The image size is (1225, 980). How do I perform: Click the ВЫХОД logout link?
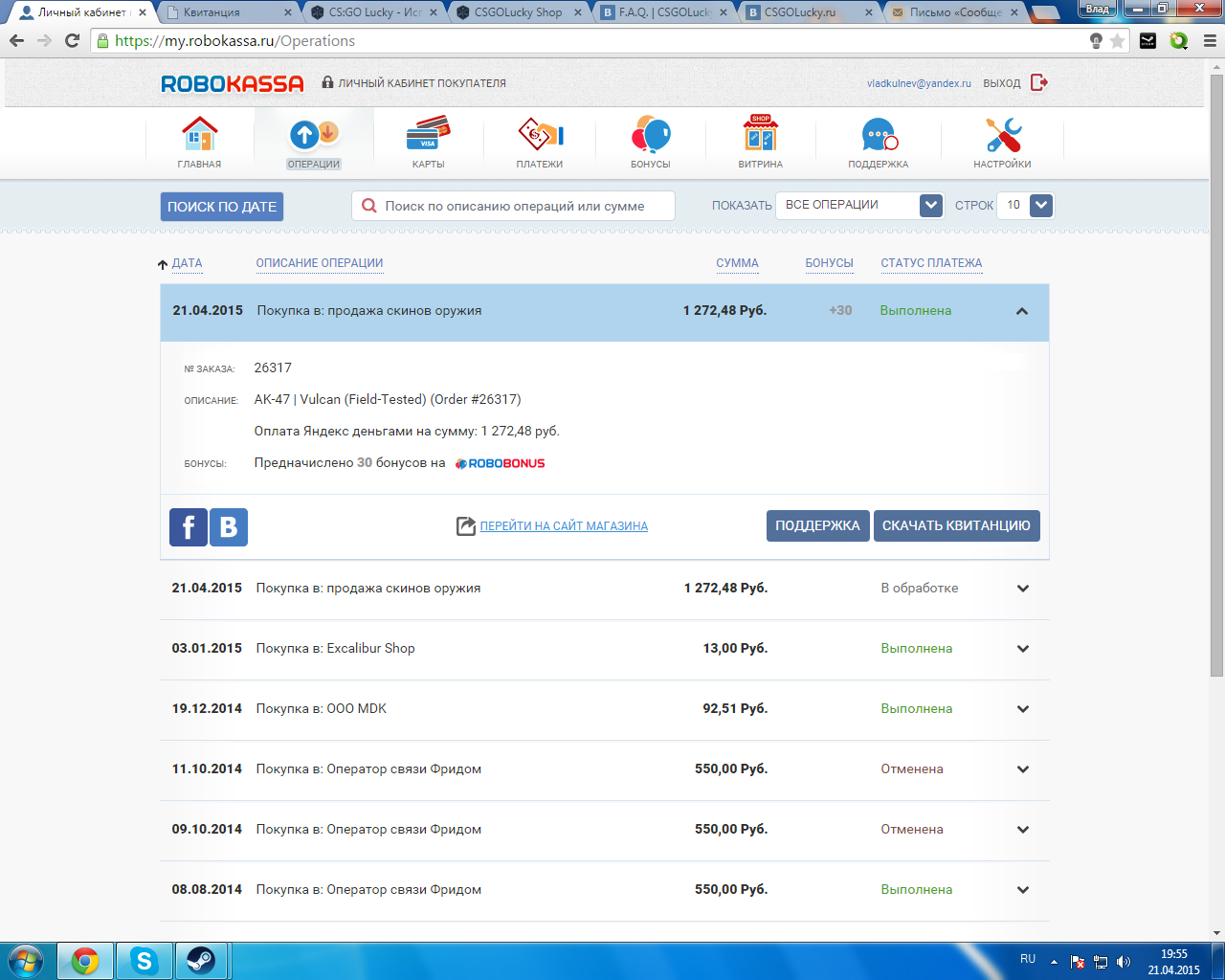(x=1002, y=83)
